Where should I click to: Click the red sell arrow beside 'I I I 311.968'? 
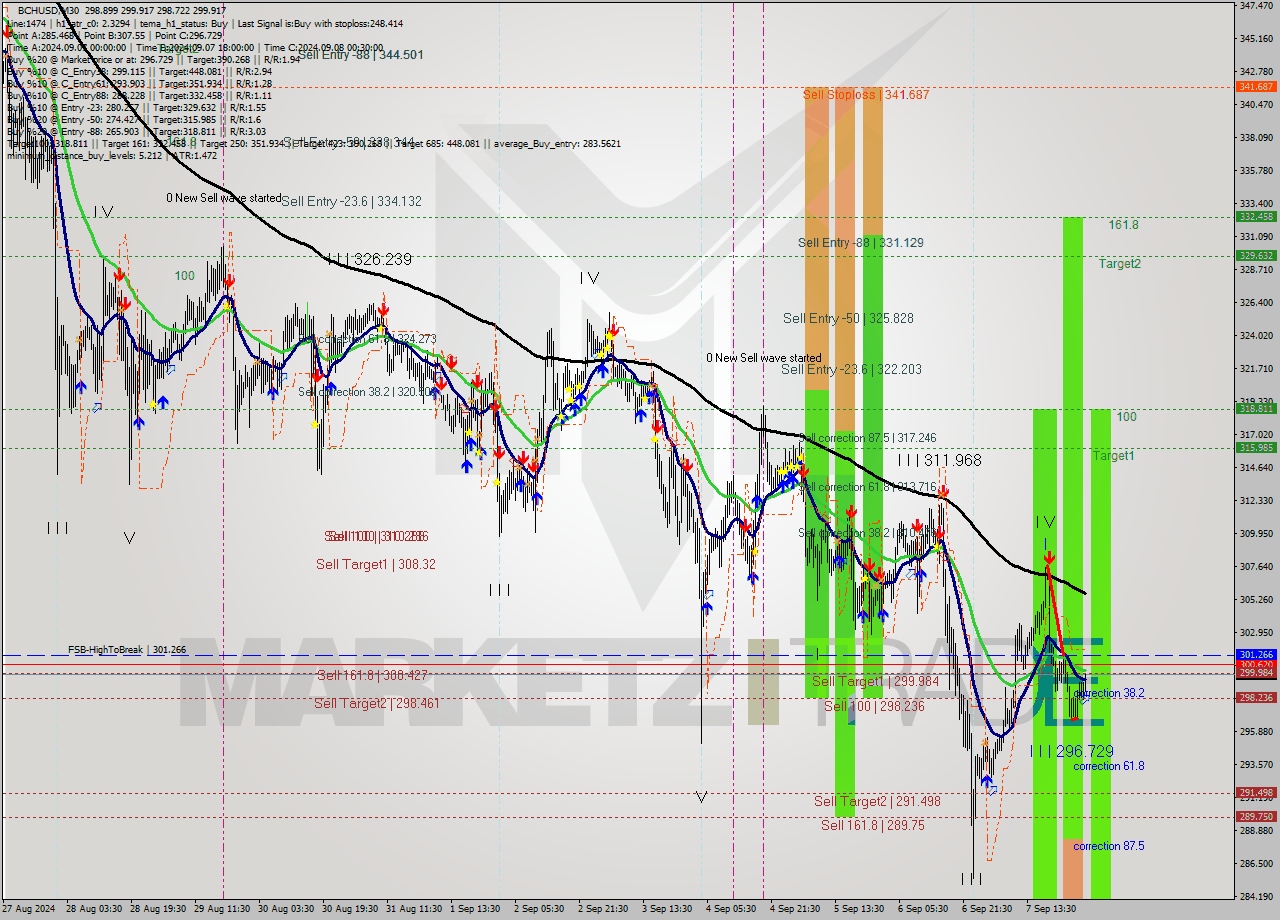tap(943, 491)
